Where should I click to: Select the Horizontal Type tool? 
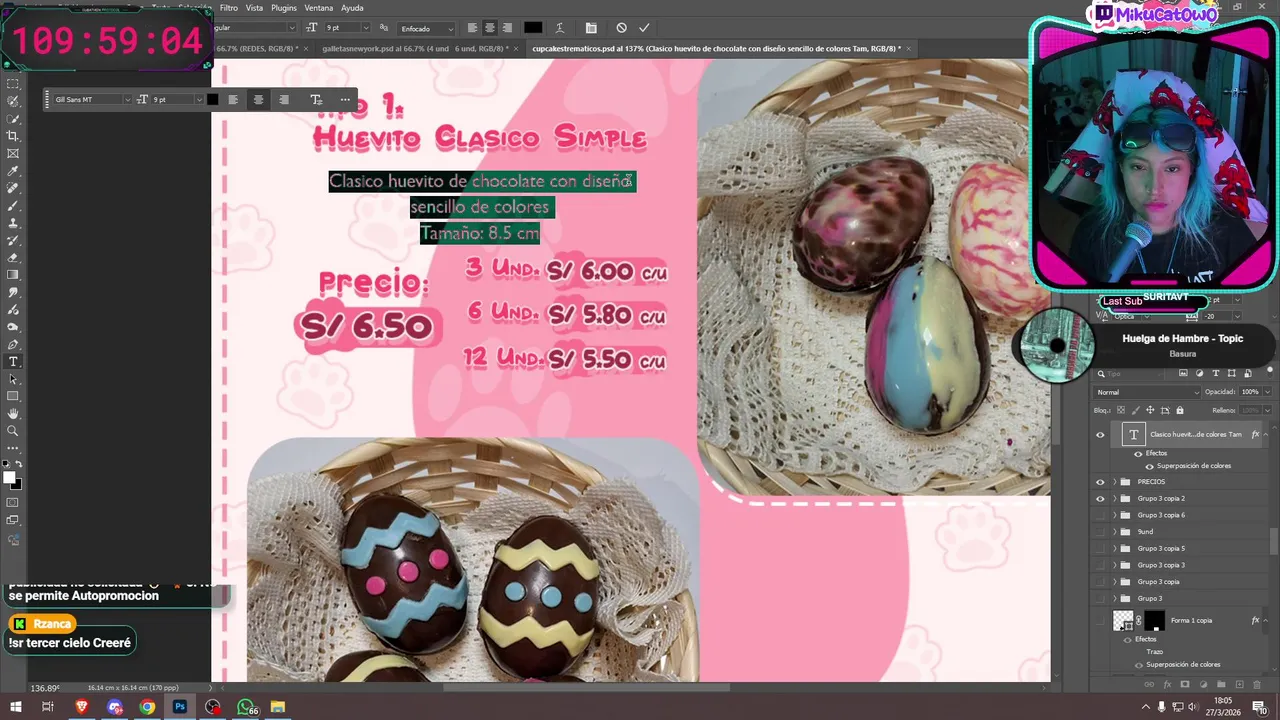click(13, 361)
